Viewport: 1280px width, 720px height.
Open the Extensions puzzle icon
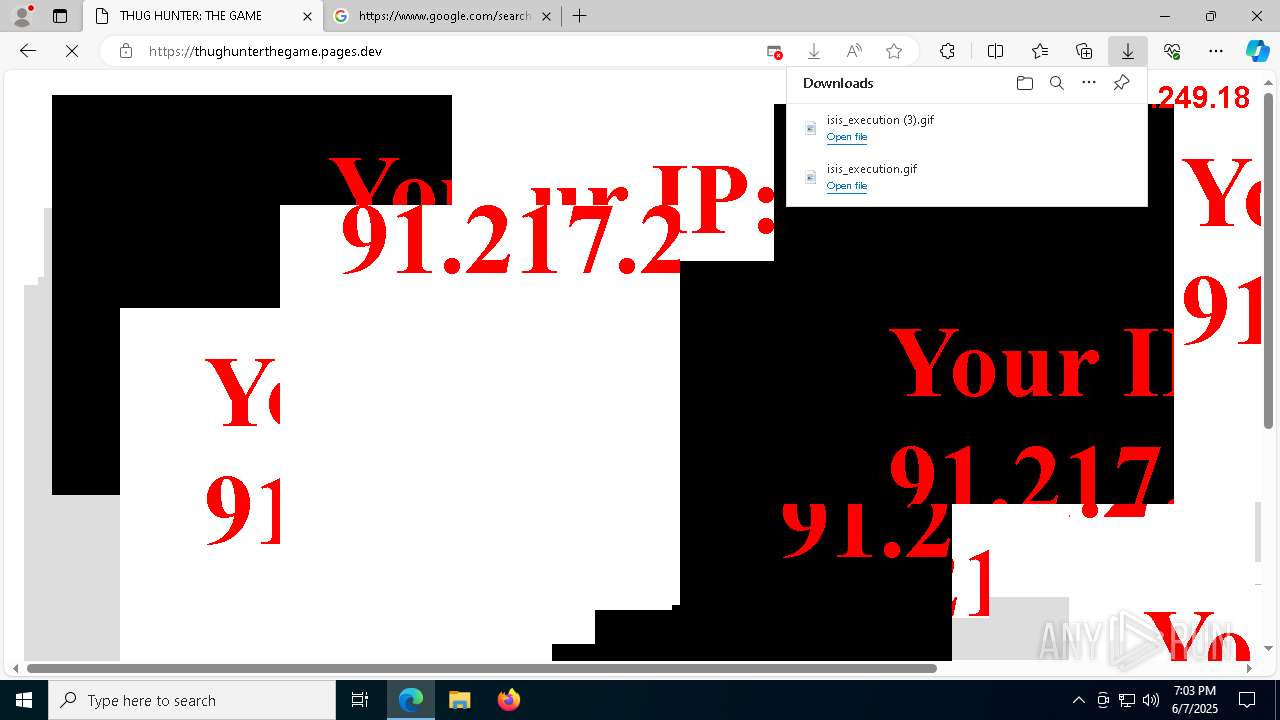pos(947,51)
